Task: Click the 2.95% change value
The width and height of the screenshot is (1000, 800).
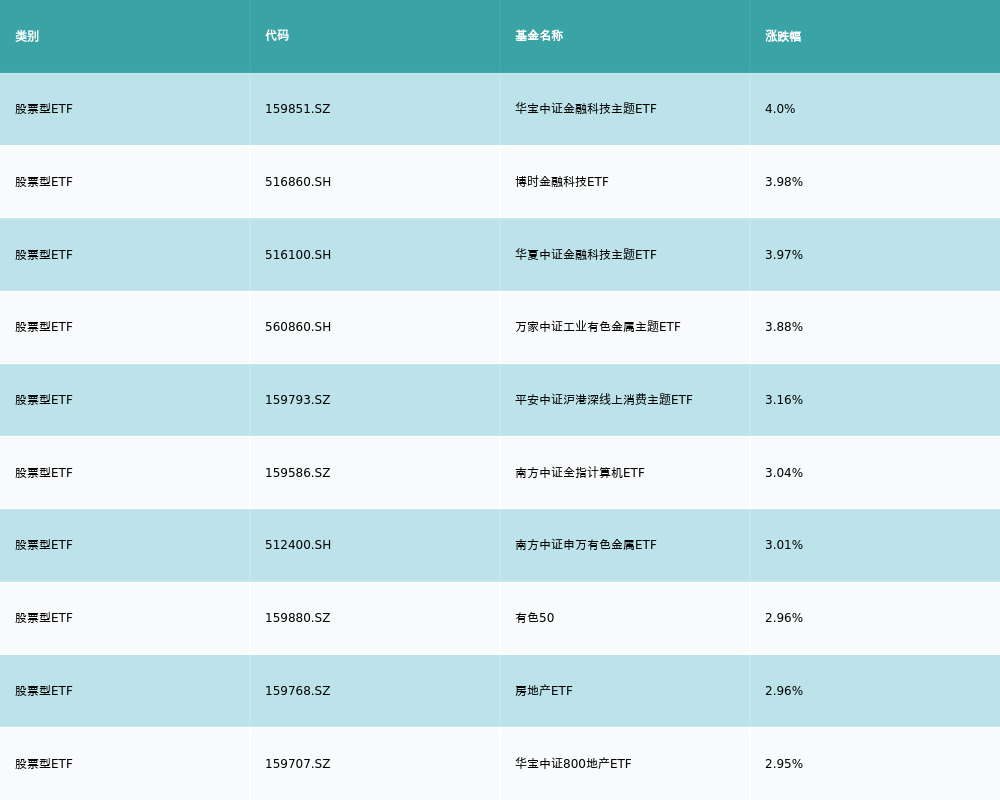Action: [784, 764]
